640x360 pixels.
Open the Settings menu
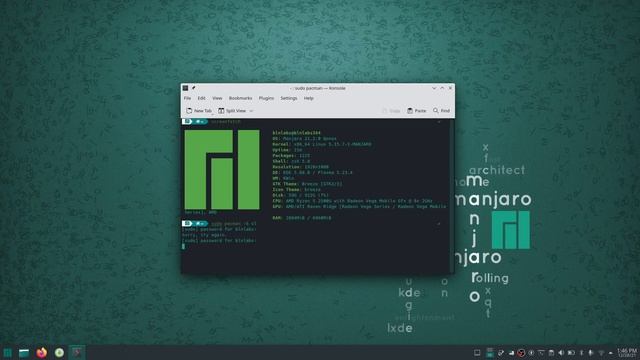pos(289,98)
